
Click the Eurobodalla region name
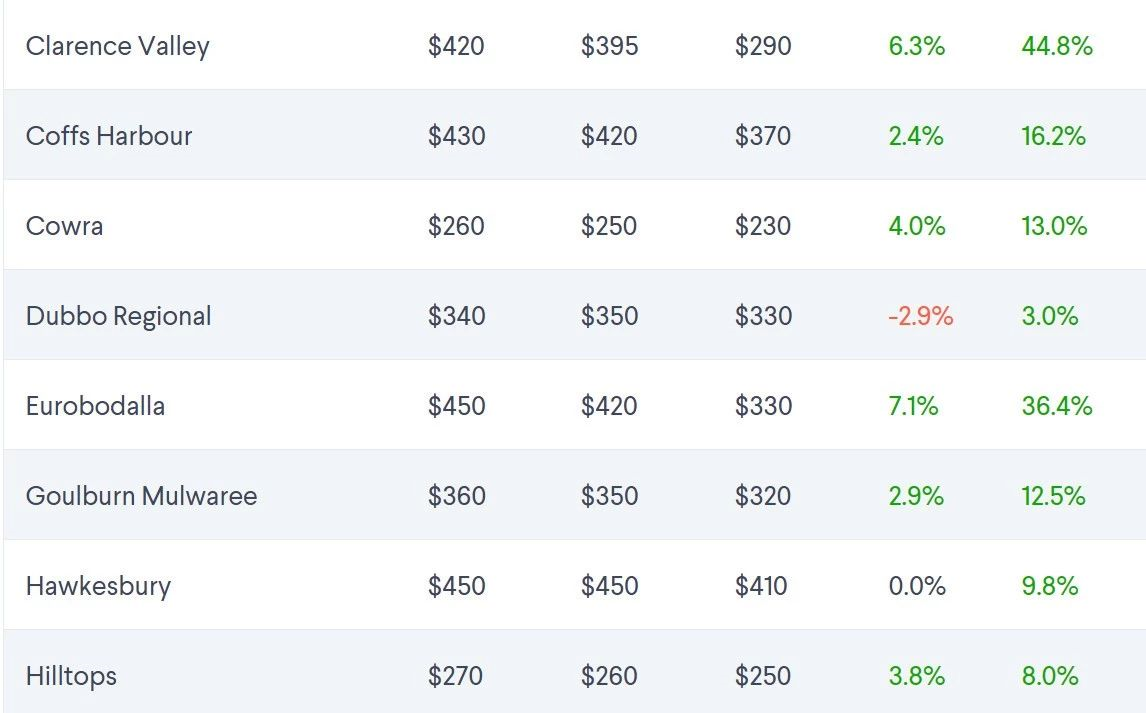coord(95,406)
